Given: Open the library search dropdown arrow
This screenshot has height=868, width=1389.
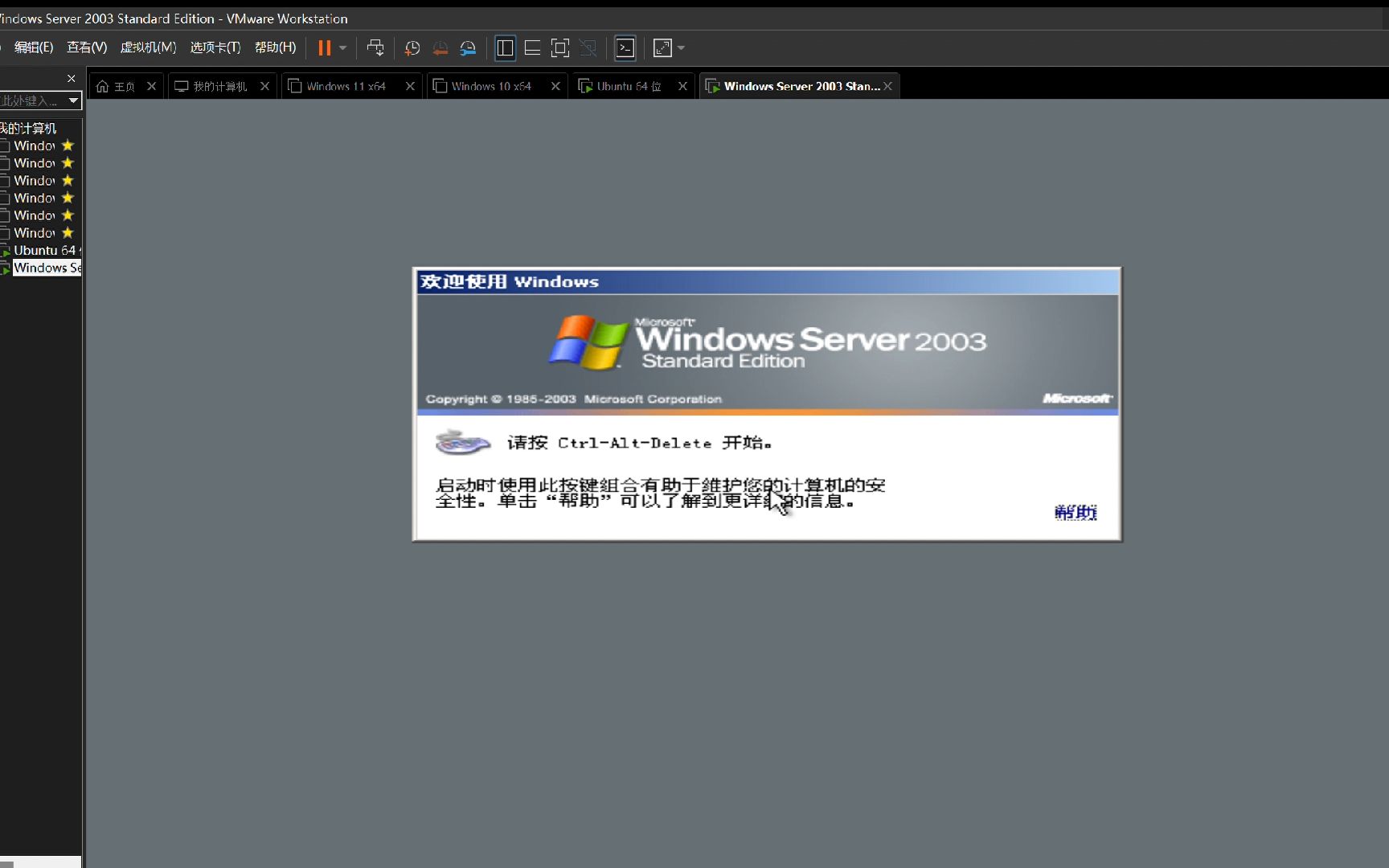Looking at the screenshot, I should point(73,100).
